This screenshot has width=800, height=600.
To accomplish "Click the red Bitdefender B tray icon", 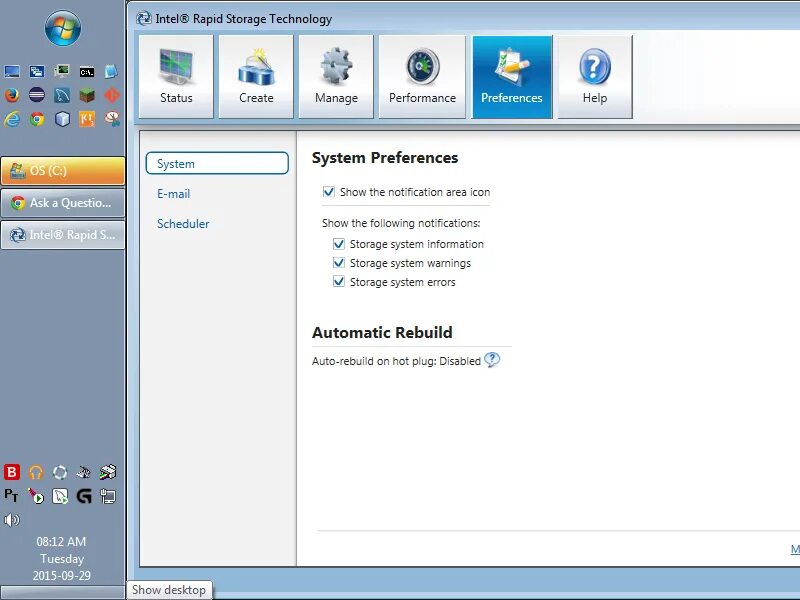I will click(x=12, y=472).
